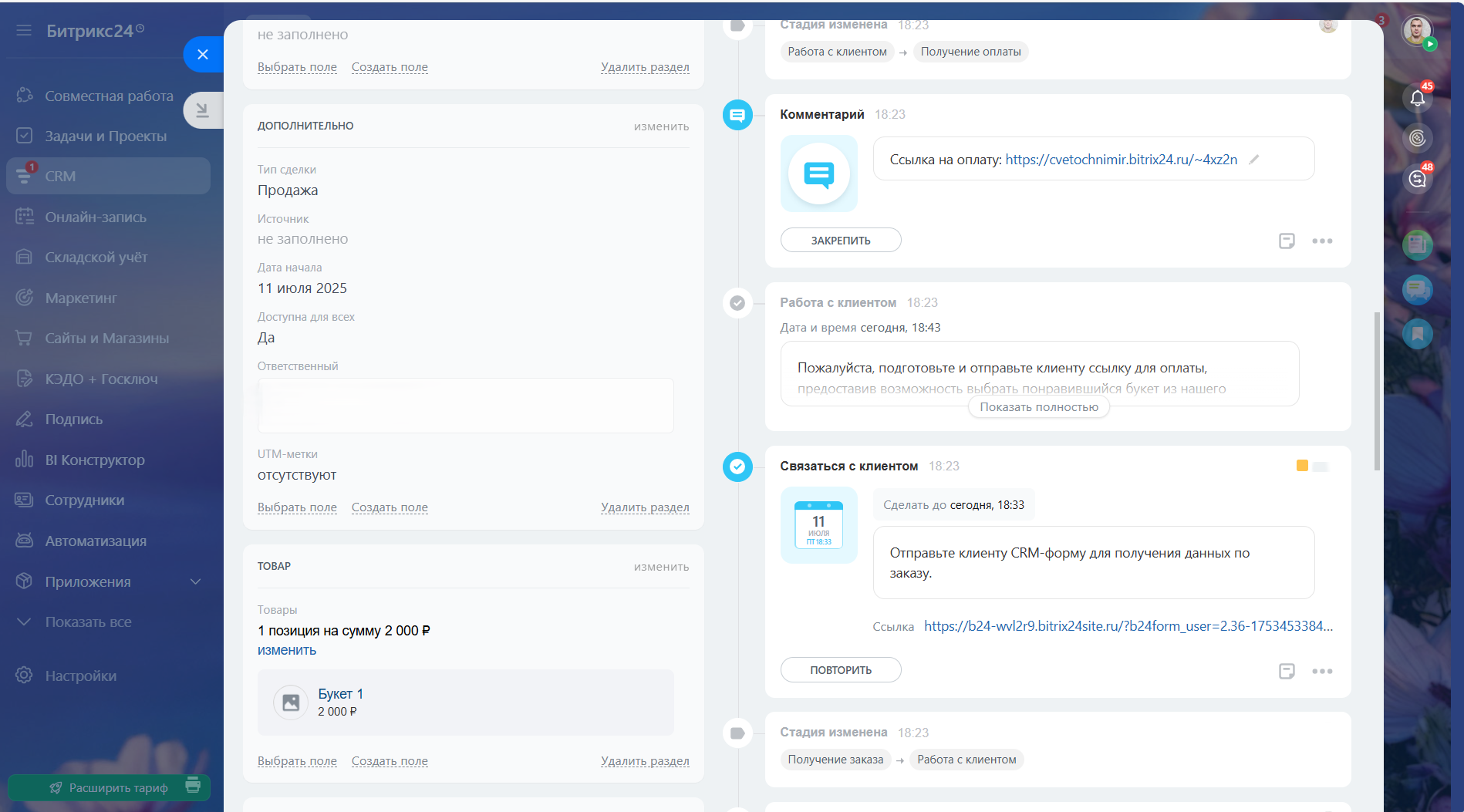Image resolution: width=1464 pixels, height=812 pixels.
Task: Click the collapse arrow button below close
Action: pos(202,110)
